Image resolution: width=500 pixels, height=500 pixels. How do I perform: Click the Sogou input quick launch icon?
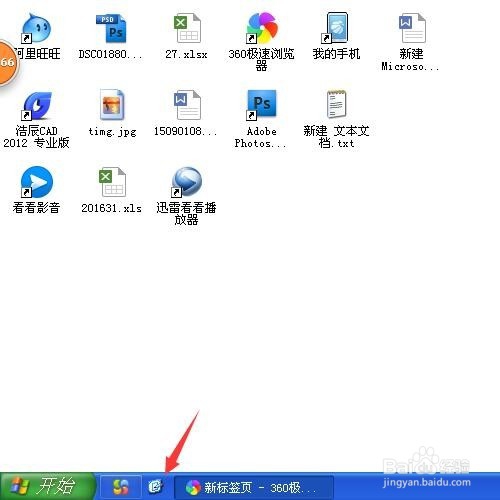coord(121,487)
